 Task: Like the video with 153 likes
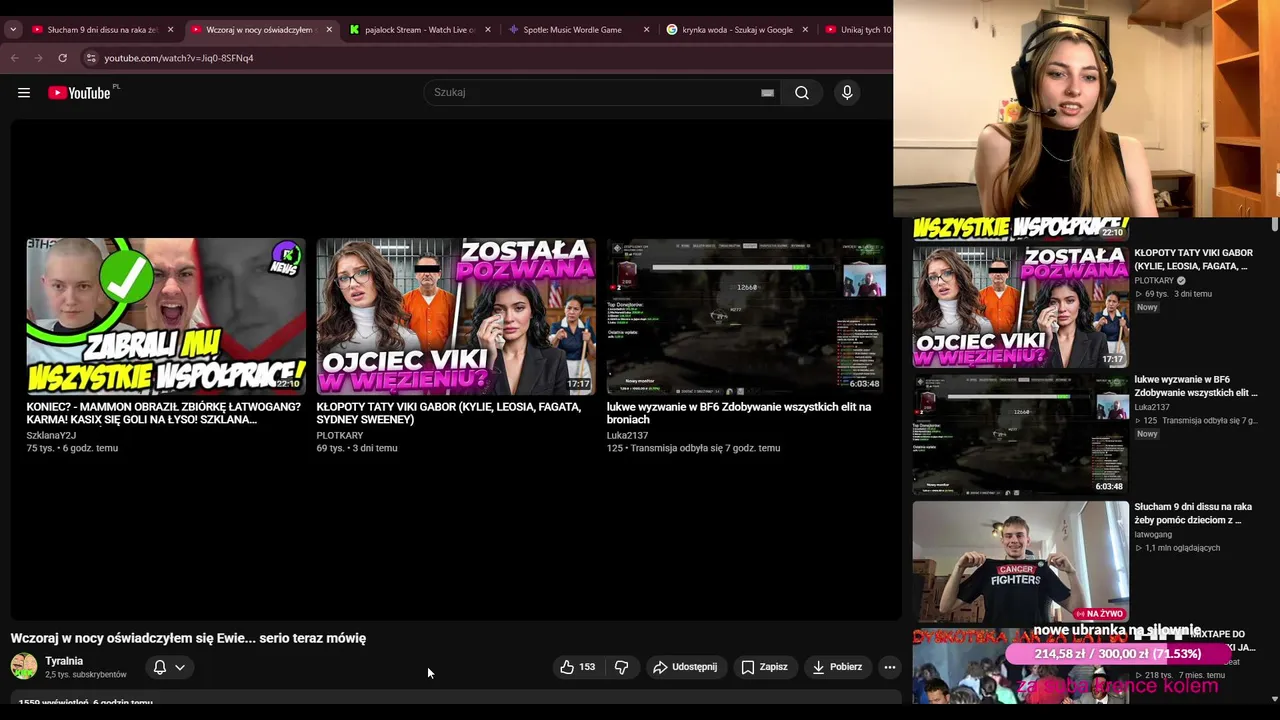point(578,667)
